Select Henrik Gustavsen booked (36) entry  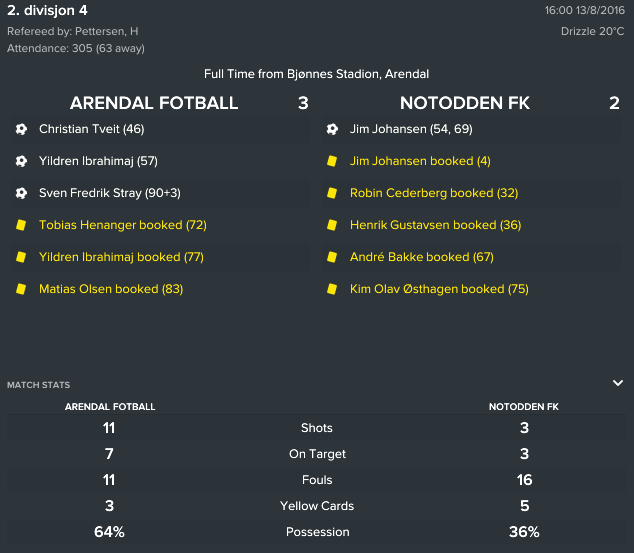[x=435, y=225]
